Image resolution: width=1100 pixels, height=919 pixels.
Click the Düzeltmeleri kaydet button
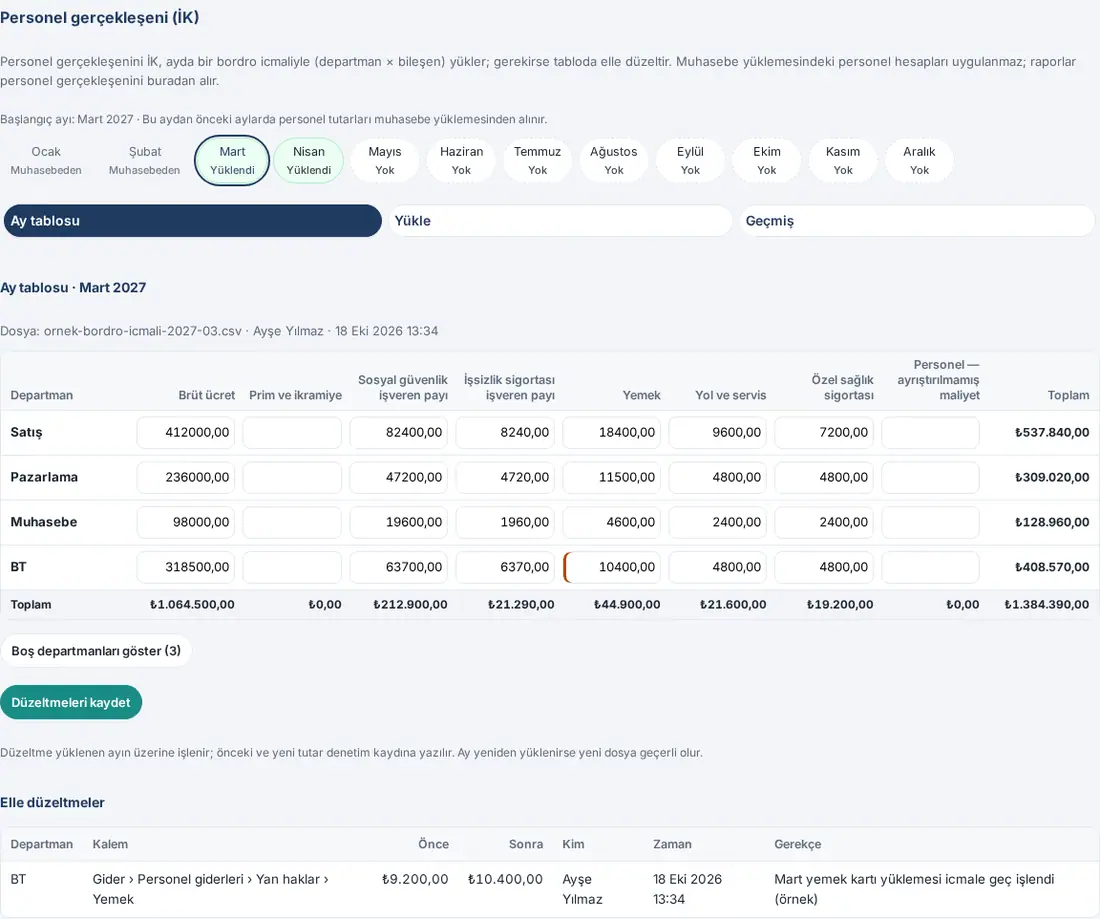pyautogui.click(x=71, y=702)
